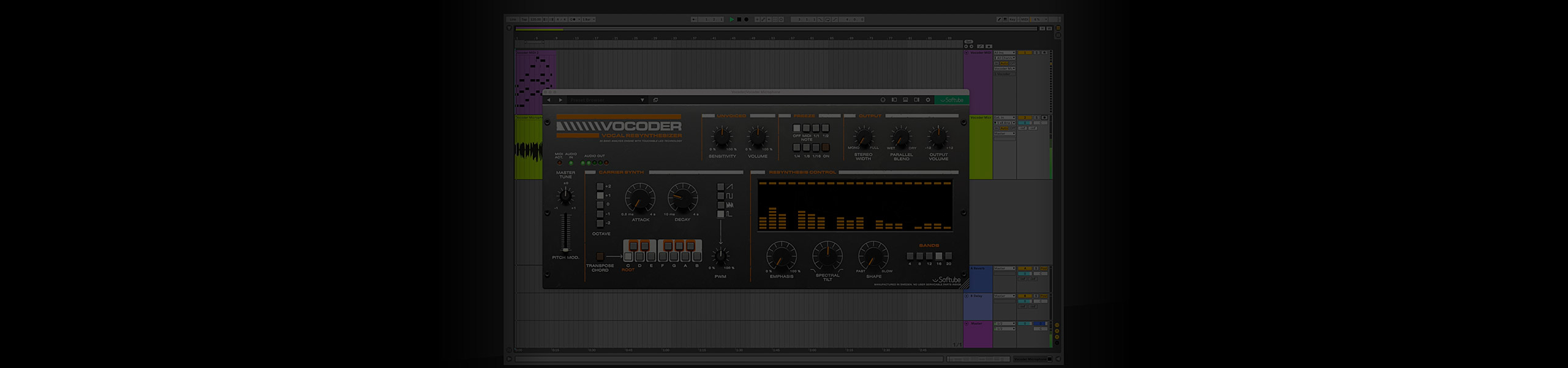Image resolution: width=1568 pixels, height=368 pixels.
Task: Click the Softube logo button
Action: pyautogui.click(x=951, y=100)
